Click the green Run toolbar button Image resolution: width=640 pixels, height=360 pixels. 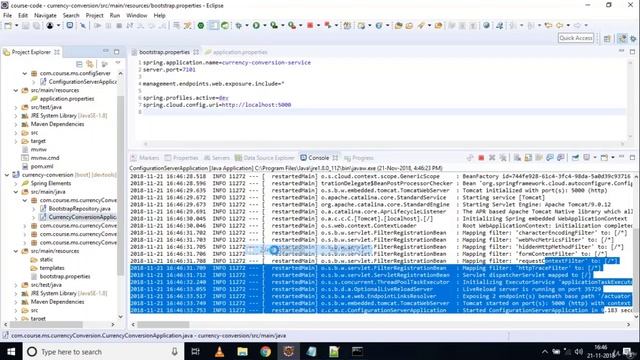pos(256,25)
